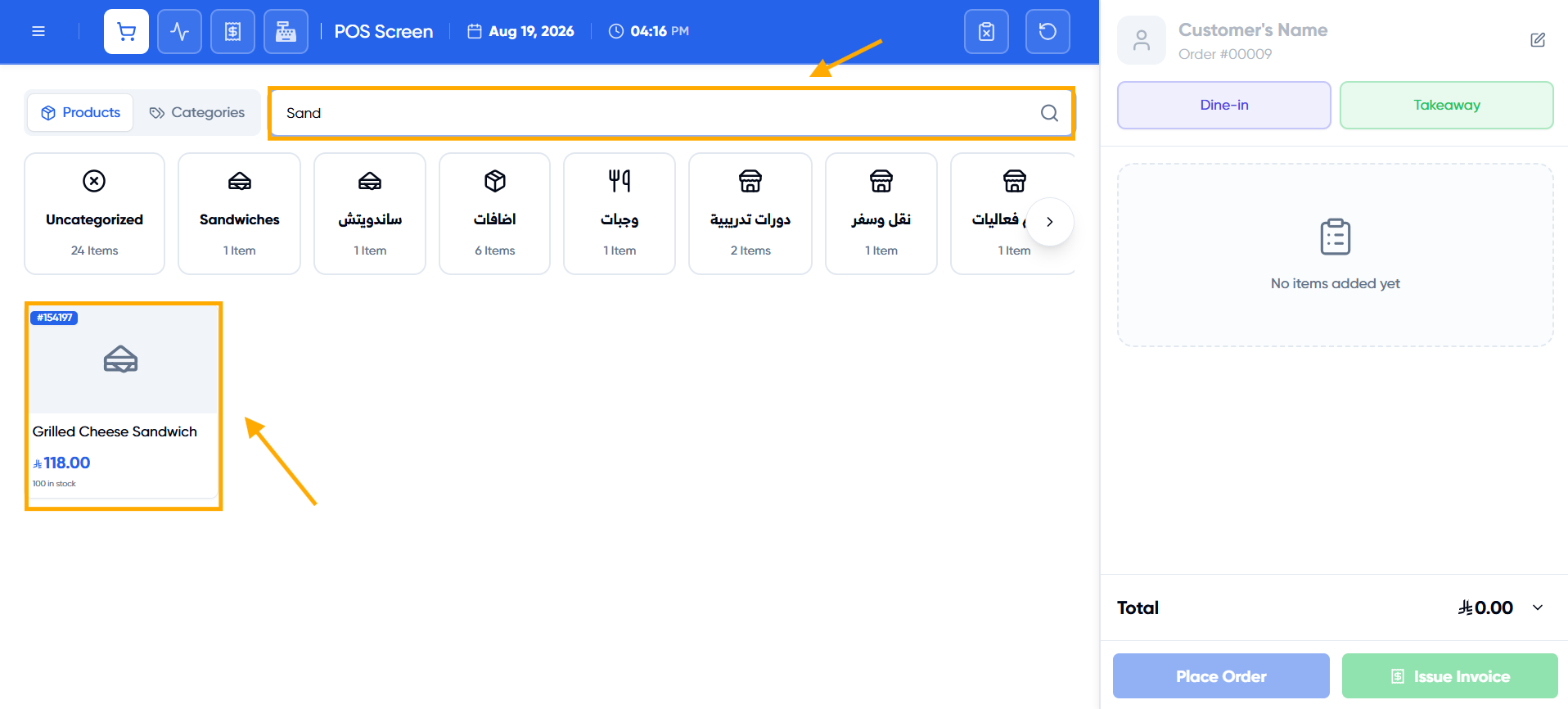Open the invoice dollar icon
Image resolution: width=1568 pixels, height=709 pixels.
tap(232, 31)
